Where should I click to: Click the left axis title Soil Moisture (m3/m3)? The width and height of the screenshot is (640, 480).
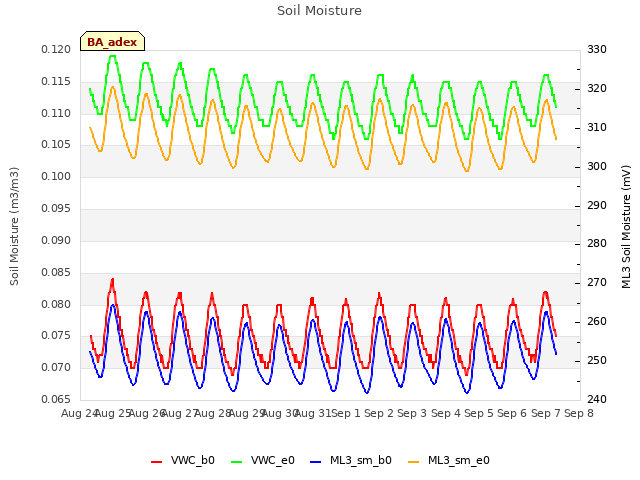(14, 226)
